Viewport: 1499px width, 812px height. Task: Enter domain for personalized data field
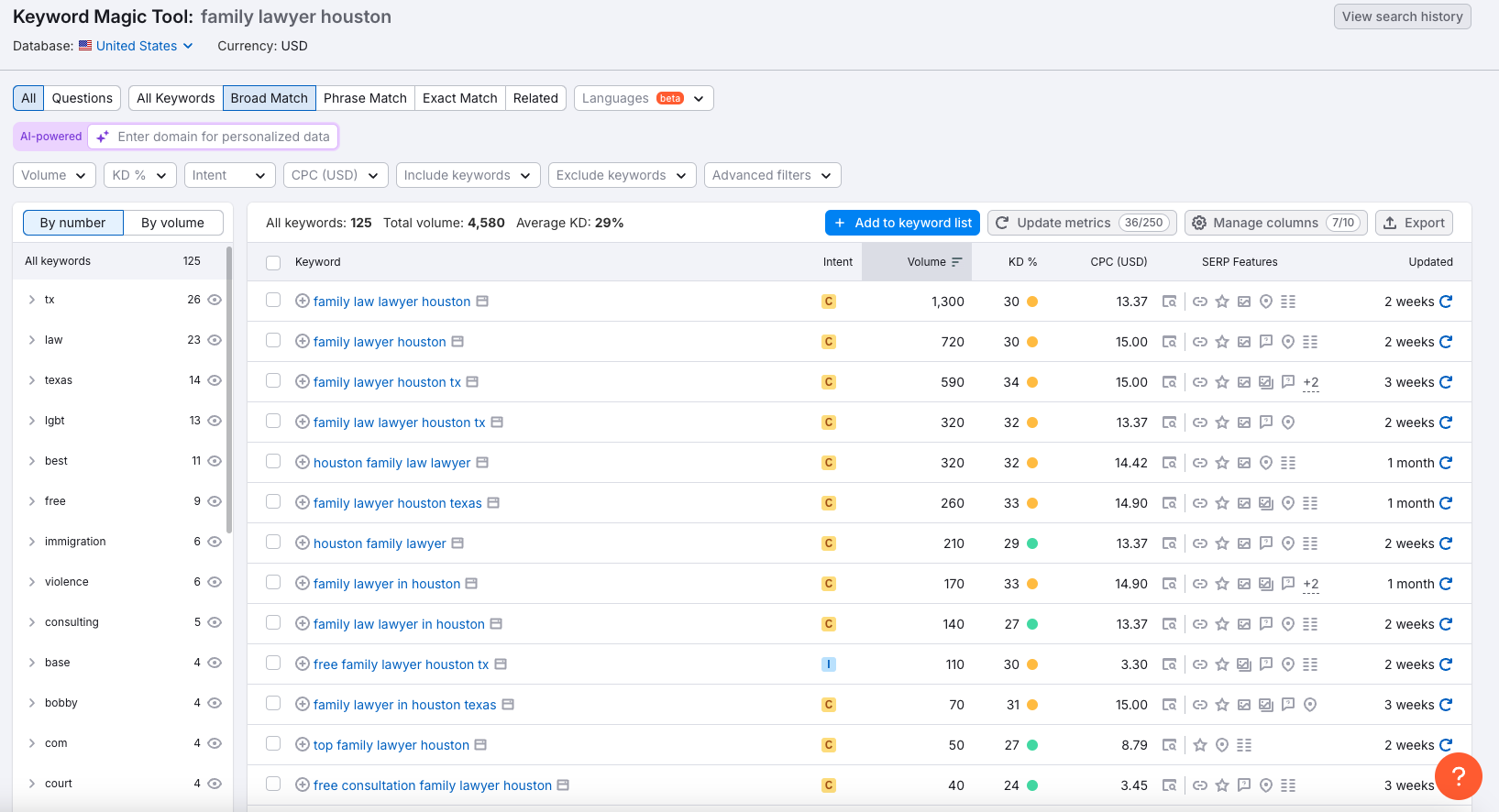point(213,137)
